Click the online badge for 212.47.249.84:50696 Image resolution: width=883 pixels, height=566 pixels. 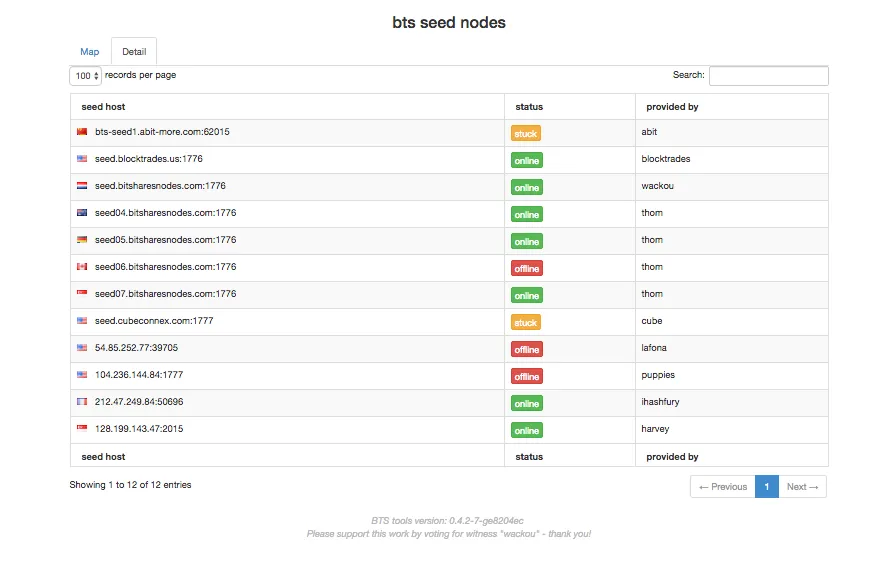527,404
